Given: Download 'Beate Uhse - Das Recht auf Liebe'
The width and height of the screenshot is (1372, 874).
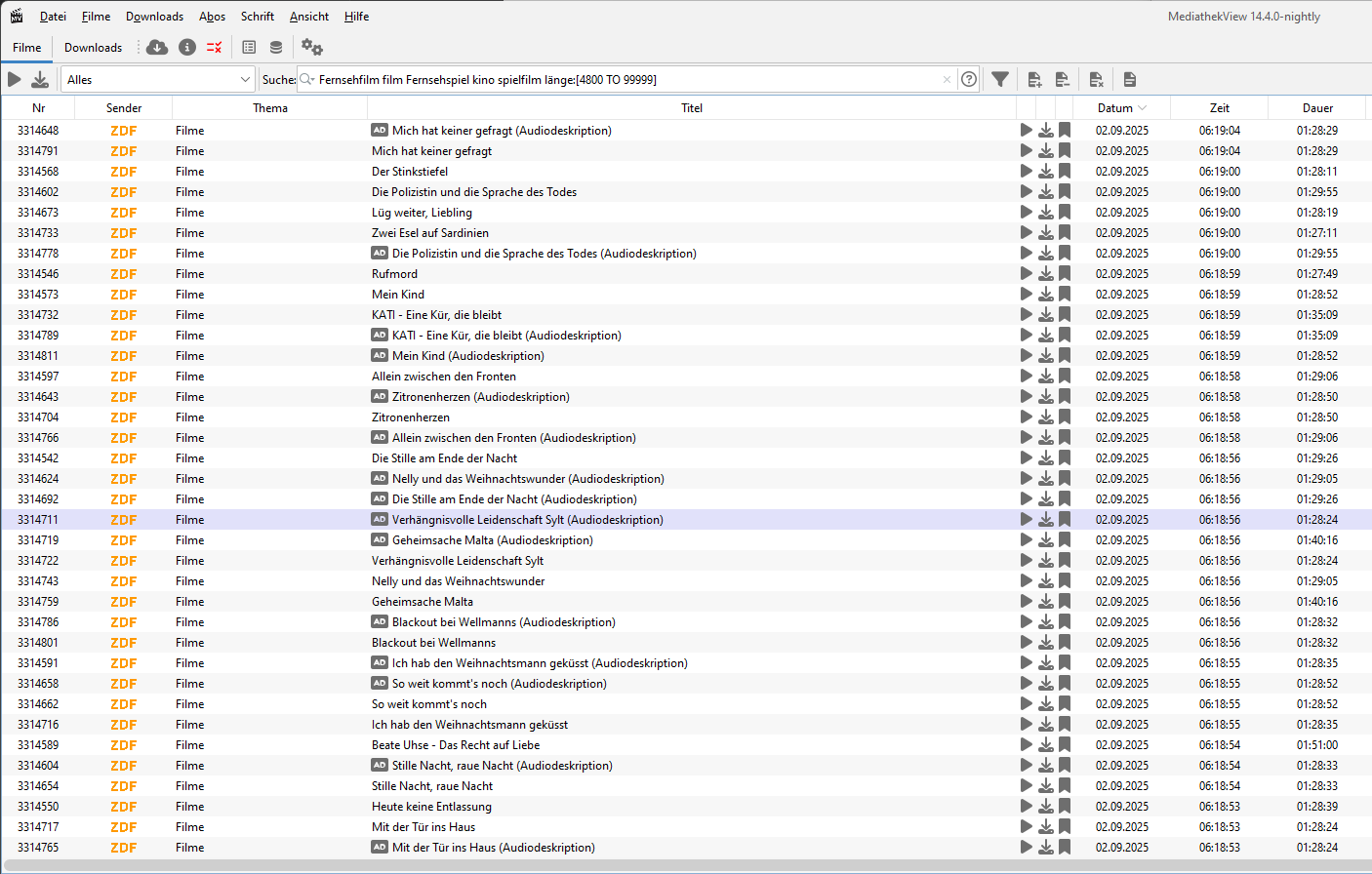Looking at the screenshot, I should 1045,744.
